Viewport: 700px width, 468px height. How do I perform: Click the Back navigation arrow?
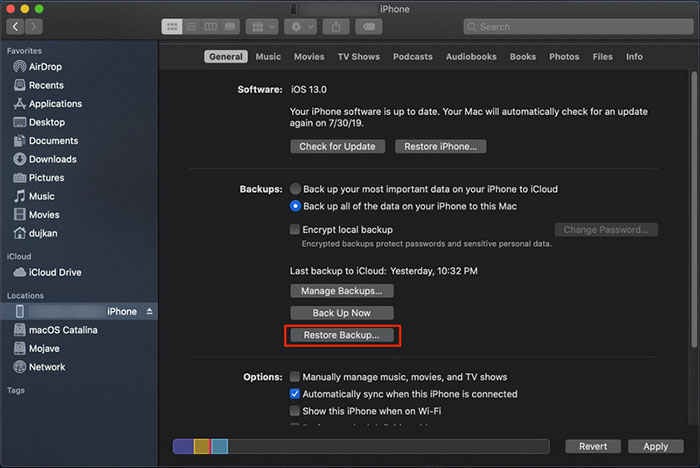[x=16, y=27]
